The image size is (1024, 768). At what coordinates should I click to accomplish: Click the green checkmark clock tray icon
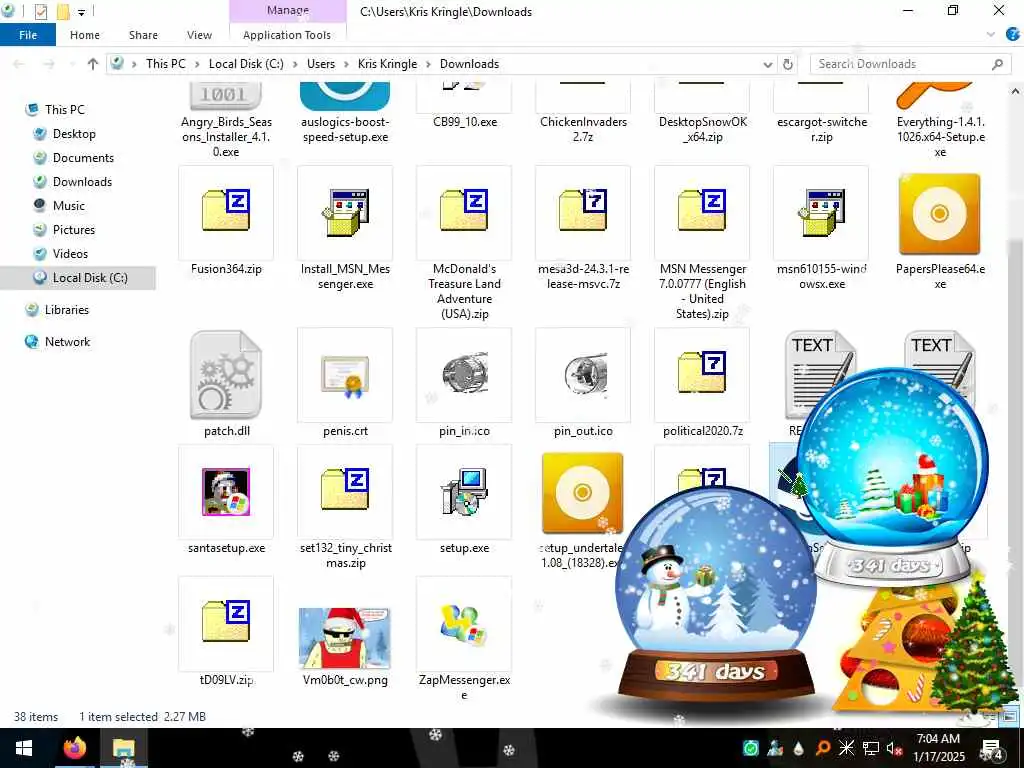point(751,748)
